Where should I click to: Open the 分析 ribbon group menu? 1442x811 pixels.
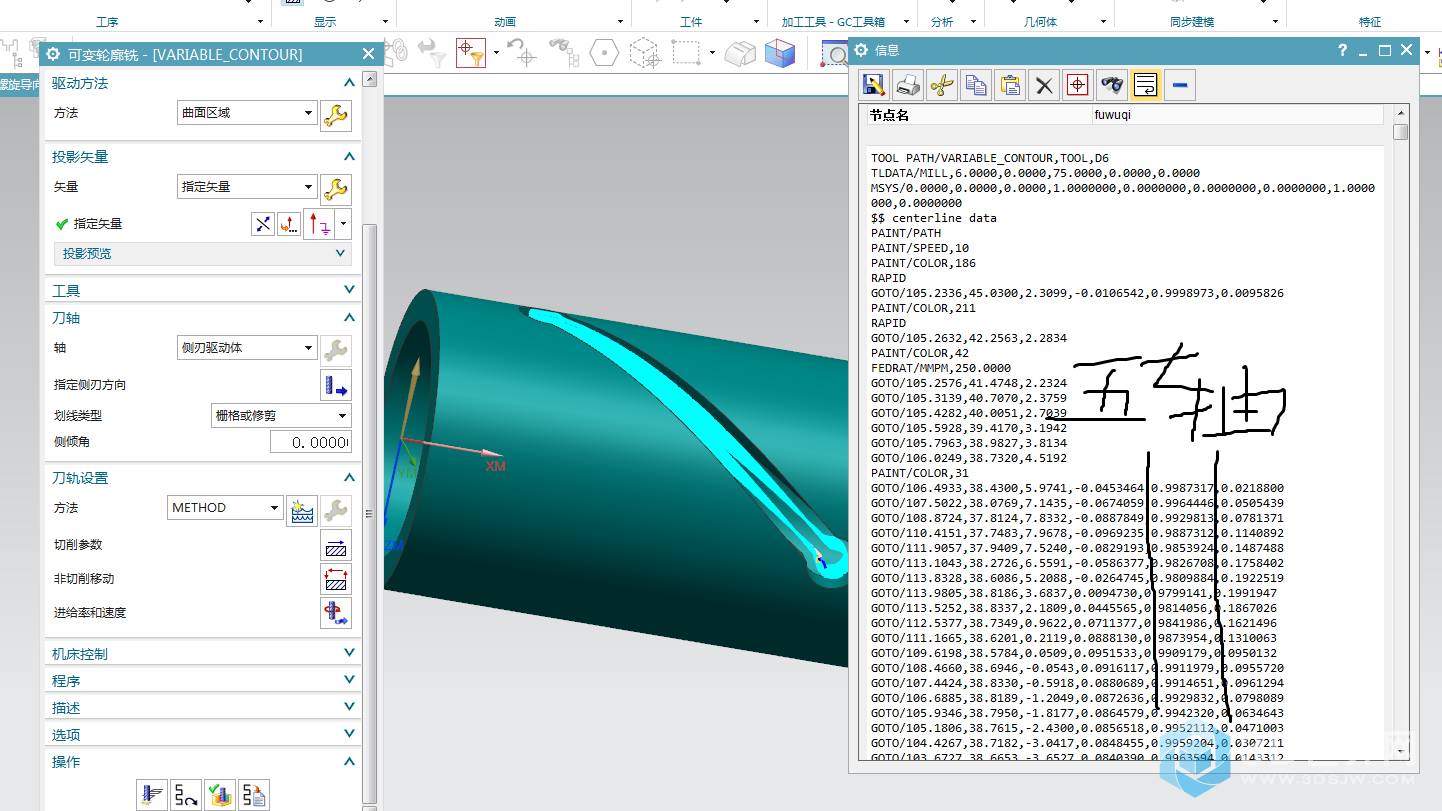(x=973, y=21)
